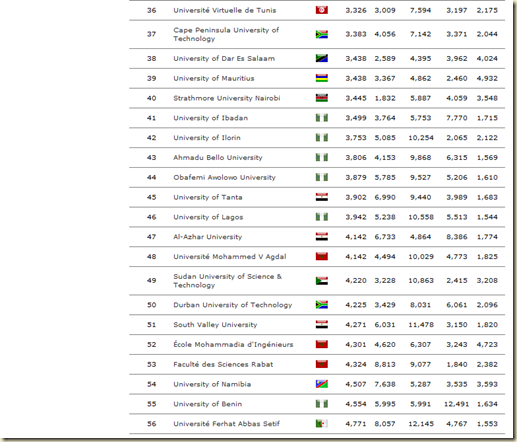
Task: Open University of Namibia link
Action: tap(212, 384)
